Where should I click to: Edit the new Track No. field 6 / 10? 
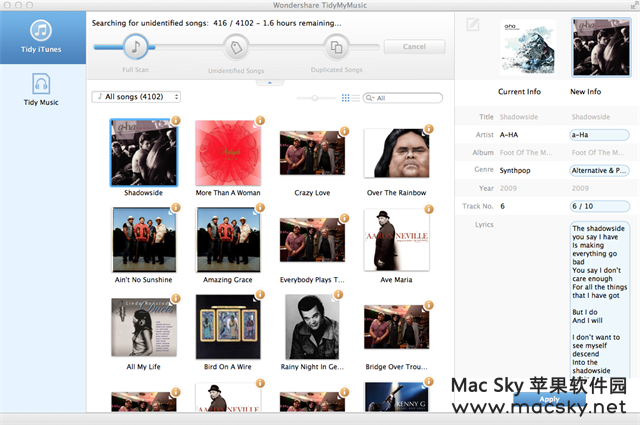(599, 206)
